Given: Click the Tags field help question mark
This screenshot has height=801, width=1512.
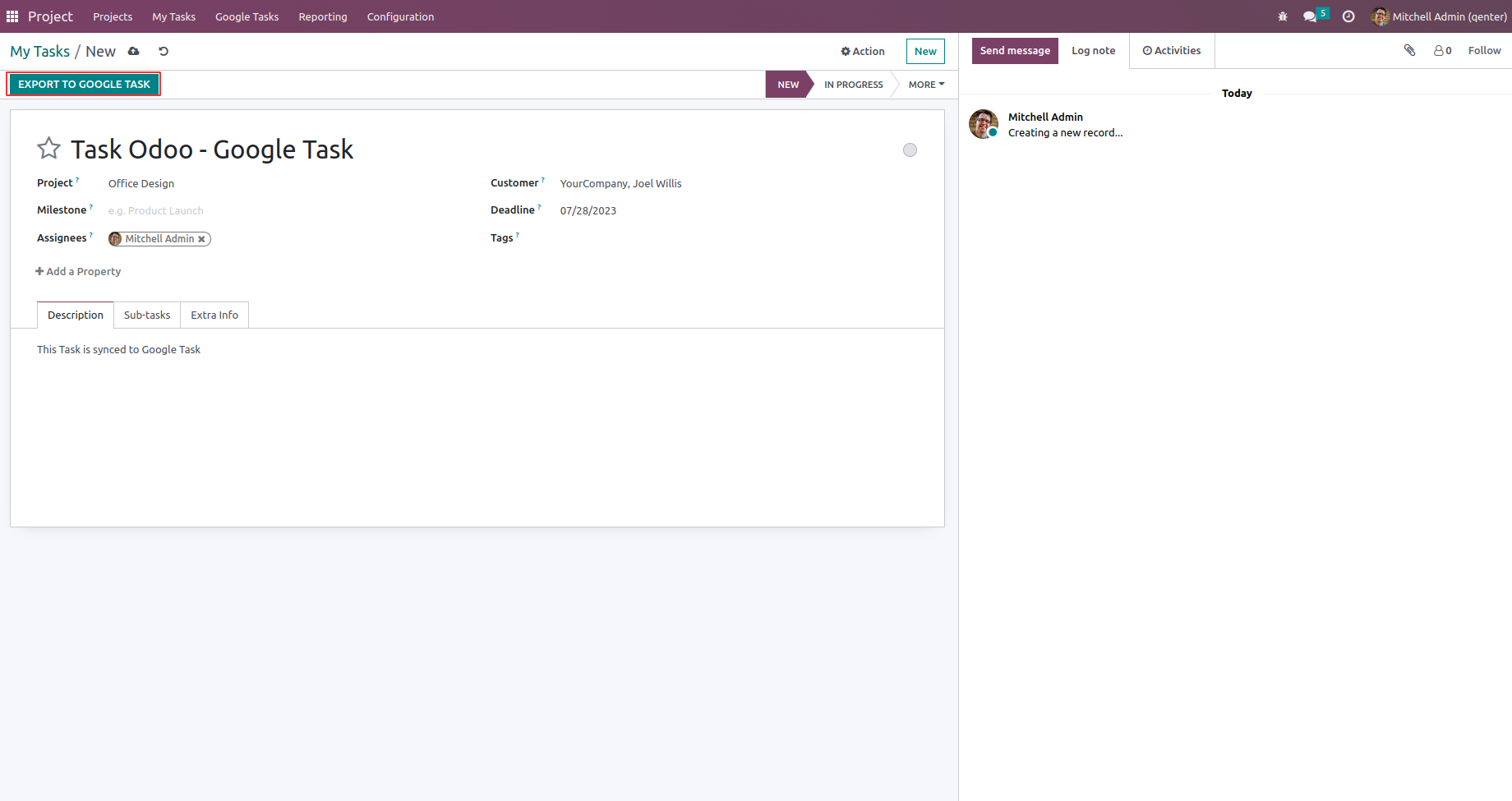Looking at the screenshot, I should click(518, 235).
